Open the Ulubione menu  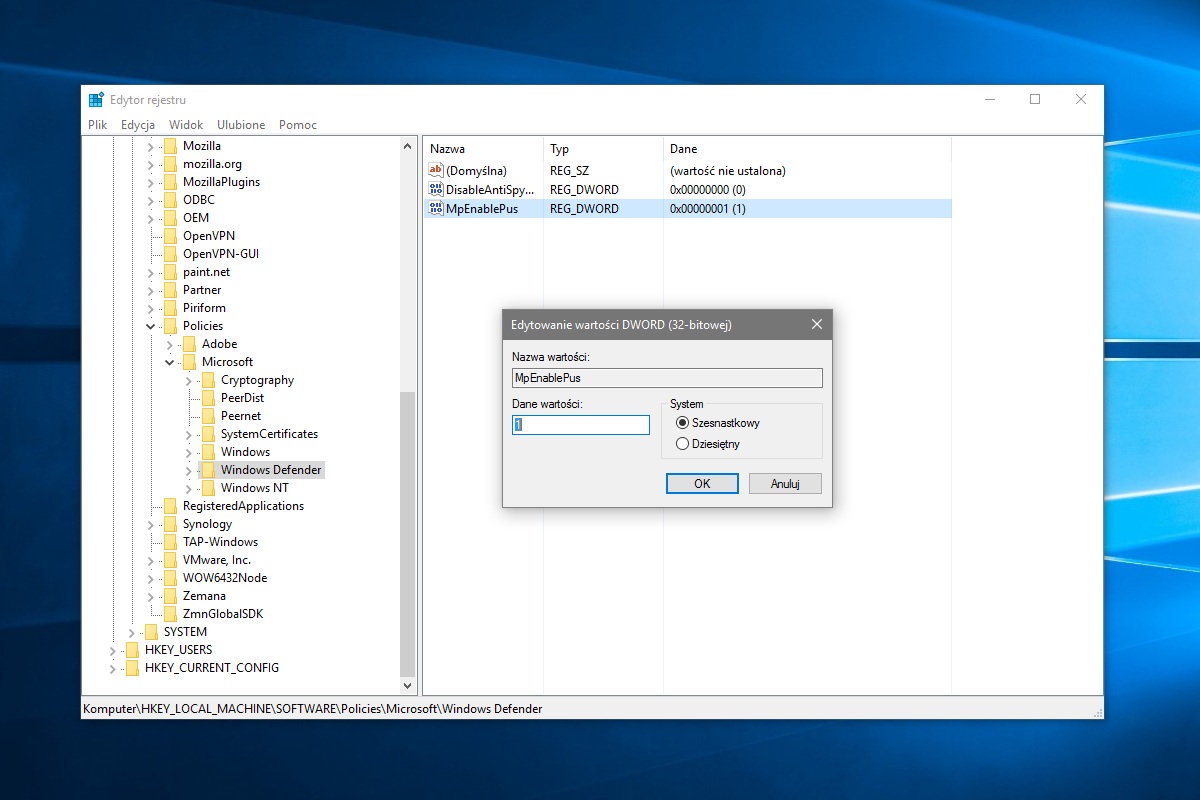click(x=241, y=125)
